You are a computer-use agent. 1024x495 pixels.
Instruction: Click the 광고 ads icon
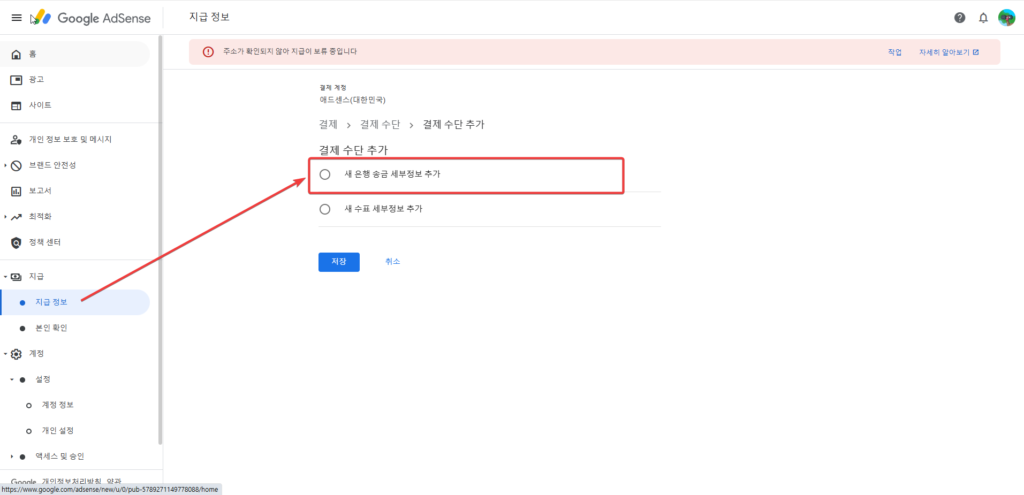(16, 80)
